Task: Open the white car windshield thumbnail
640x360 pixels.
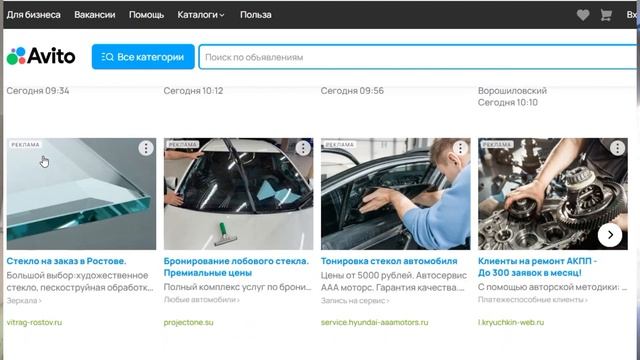Action: (x=238, y=194)
